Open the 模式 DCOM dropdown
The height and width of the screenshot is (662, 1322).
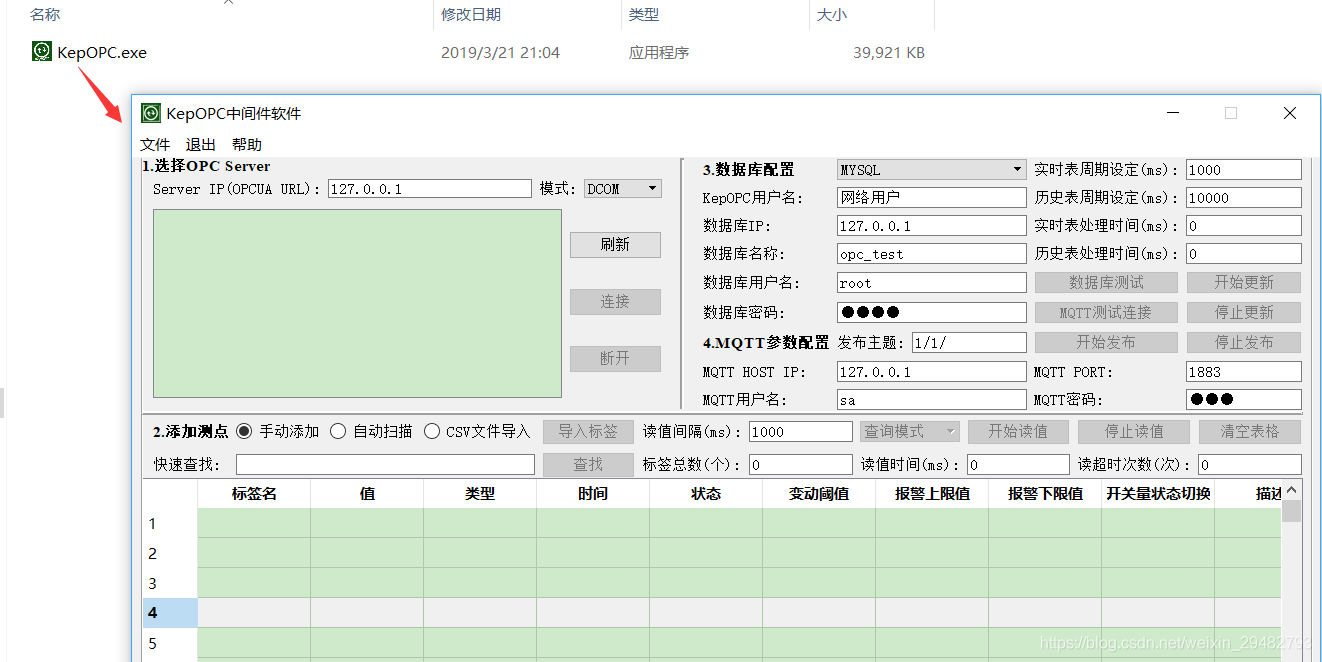click(623, 188)
